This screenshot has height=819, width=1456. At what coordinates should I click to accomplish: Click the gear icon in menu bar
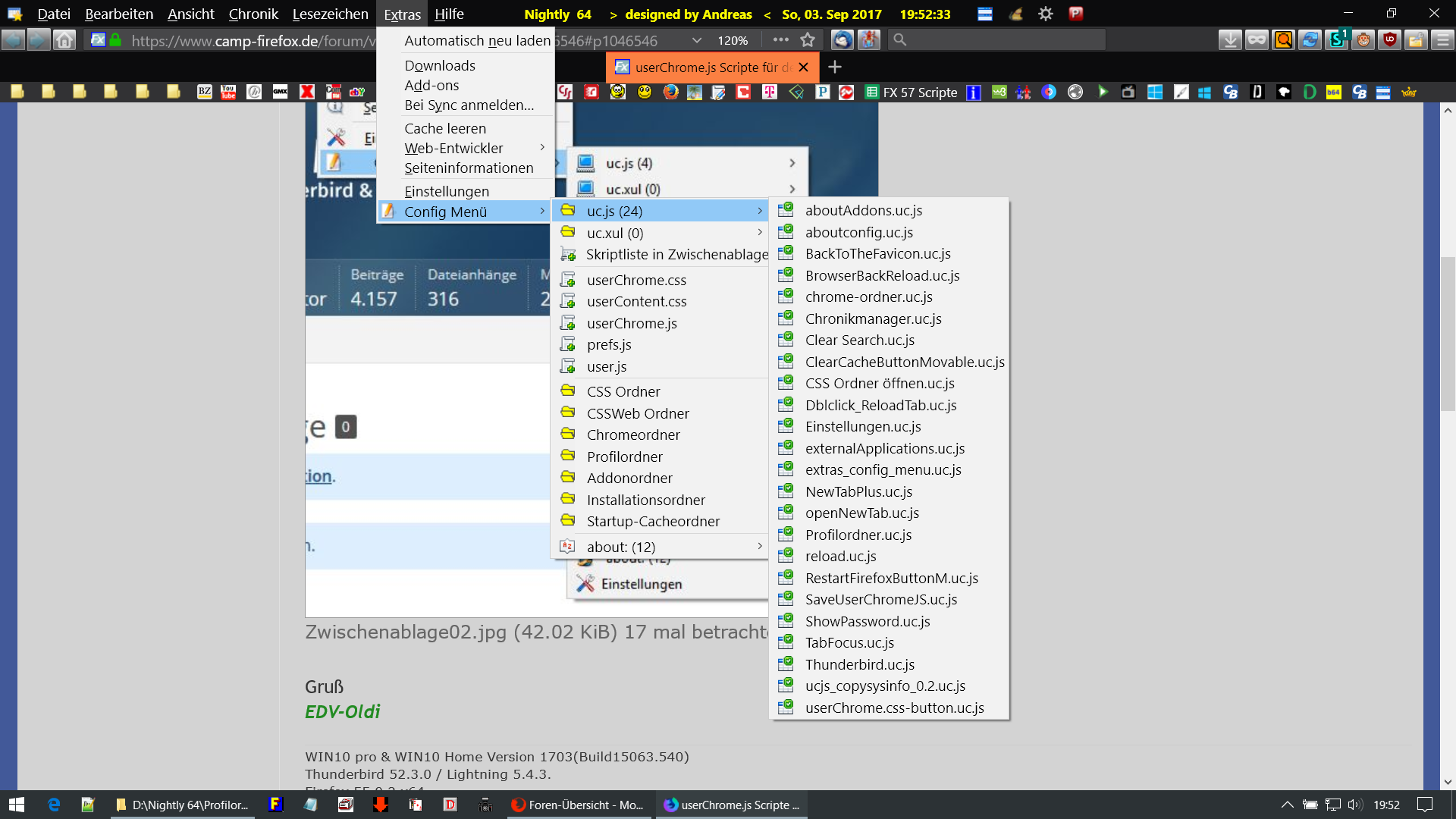point(1045,14)
